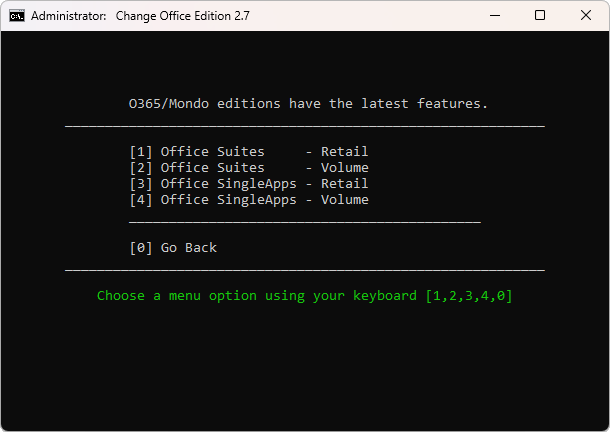
Task: Click "Volume" on the Office Suites row
Action: pos(344,168)
